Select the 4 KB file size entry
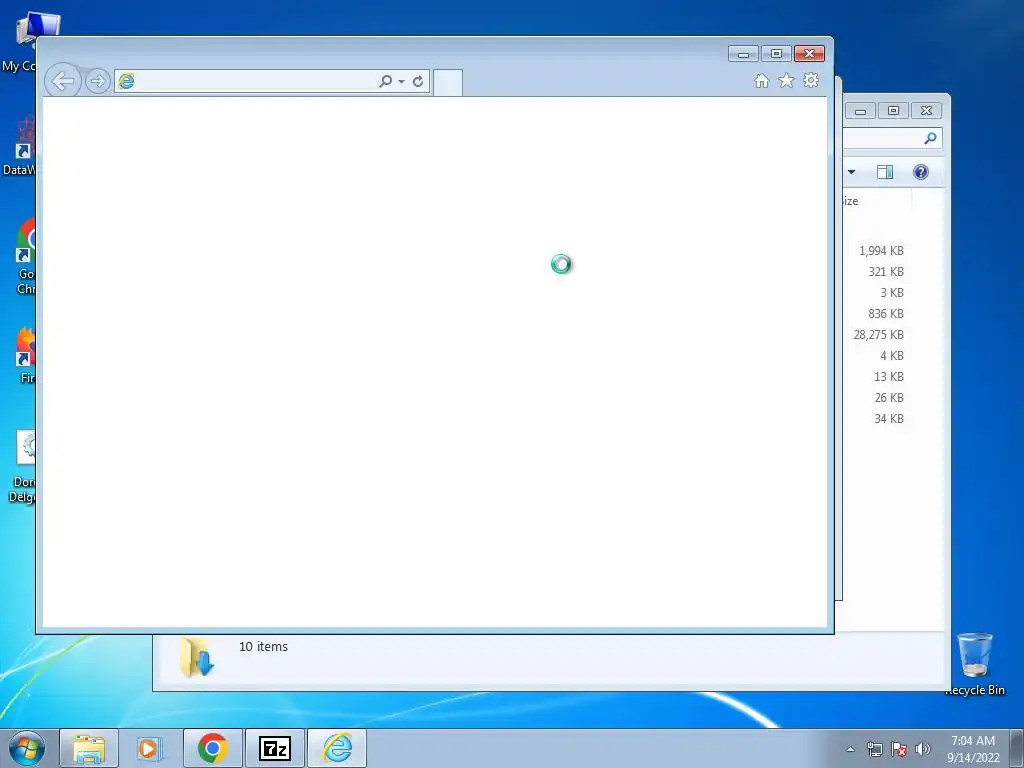1024x768 pixels. (891, 355)
